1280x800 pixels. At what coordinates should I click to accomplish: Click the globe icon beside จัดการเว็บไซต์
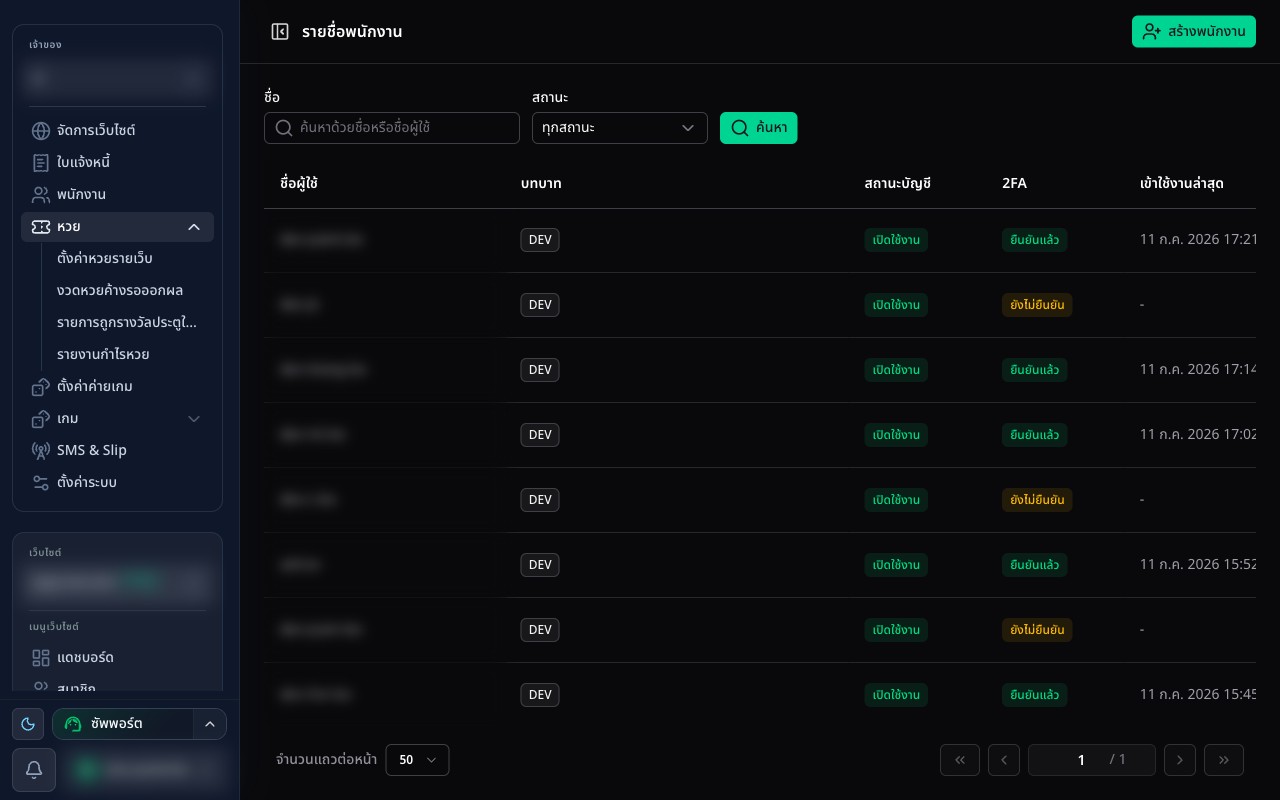pyautogui.click(x=41, y=131)
